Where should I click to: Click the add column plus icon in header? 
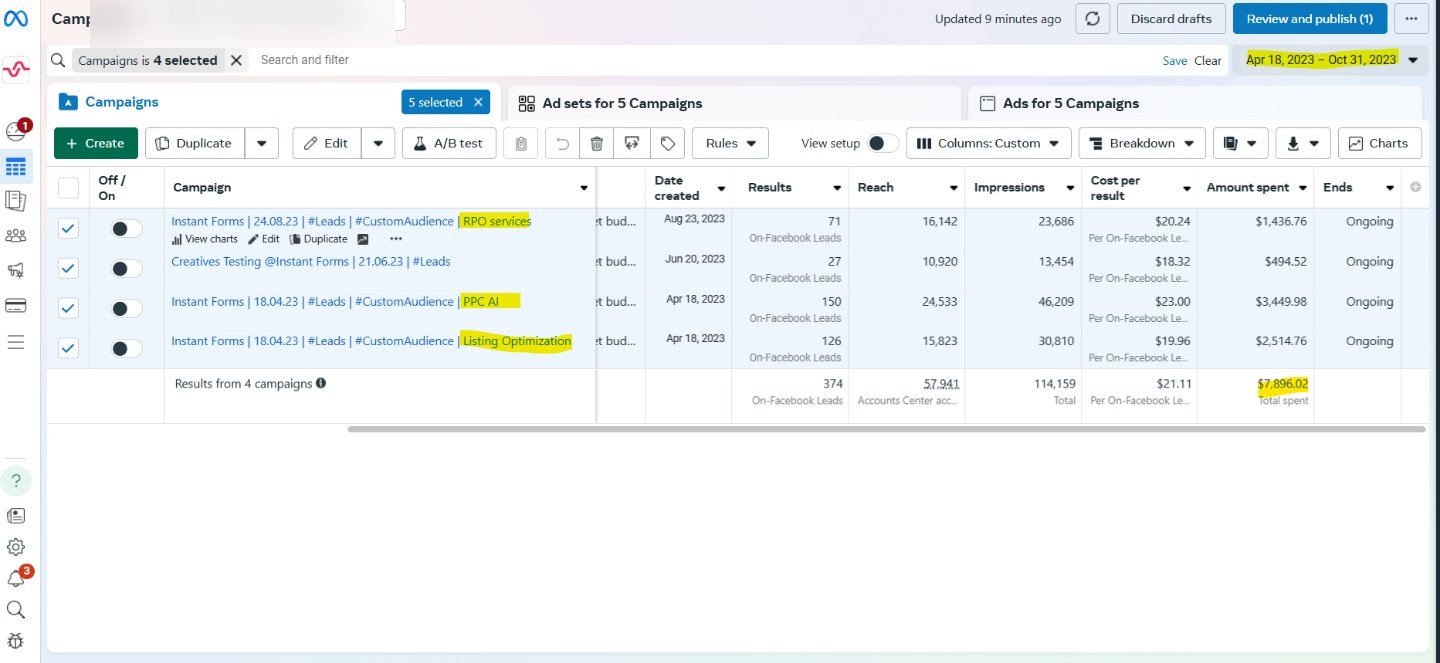[x=1414, y=187]
